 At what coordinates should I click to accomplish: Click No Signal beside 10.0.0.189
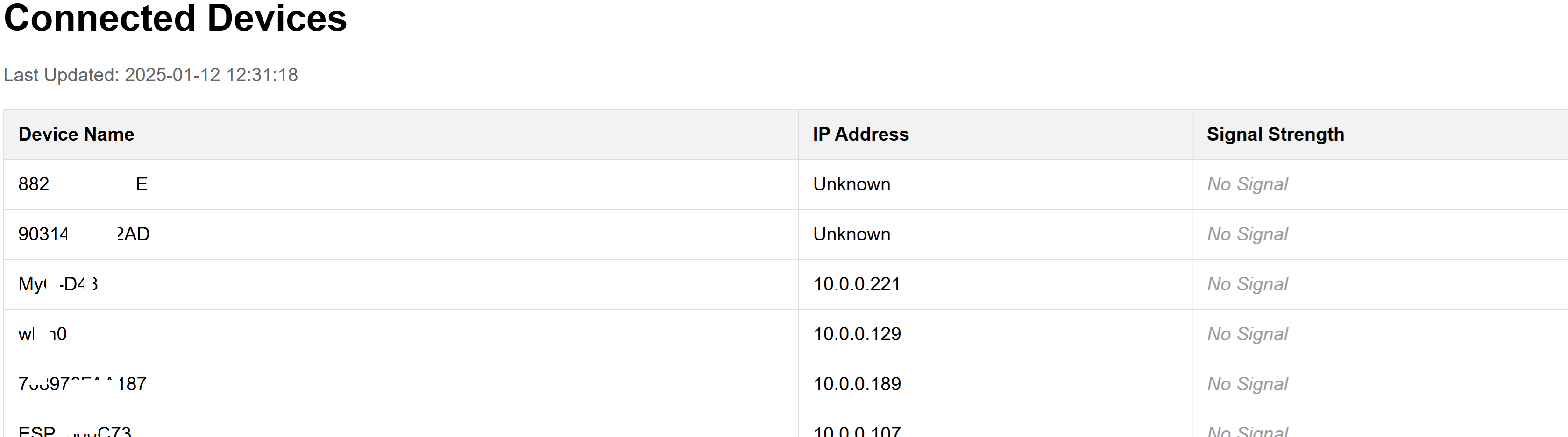coord(1247,383)
